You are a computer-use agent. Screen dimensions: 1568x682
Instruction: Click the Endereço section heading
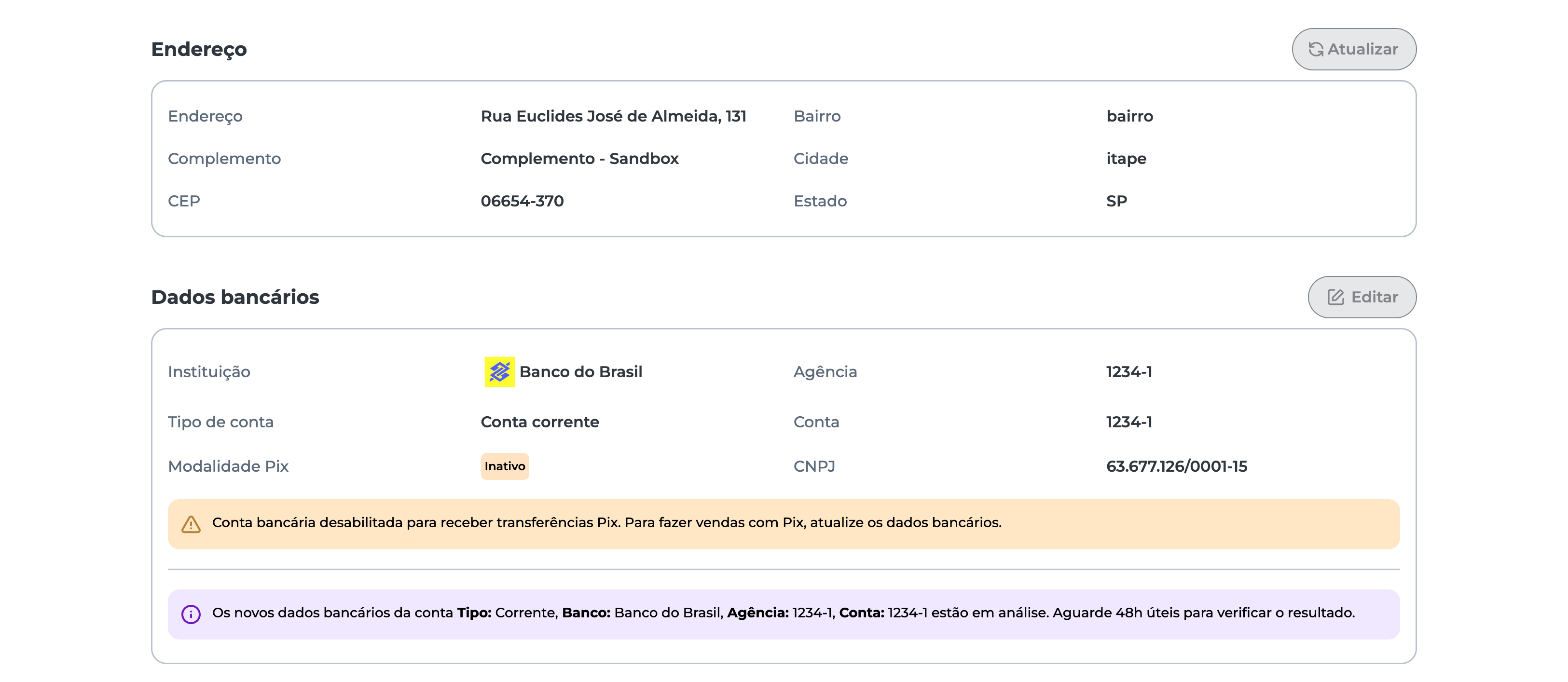click(199, 49)
